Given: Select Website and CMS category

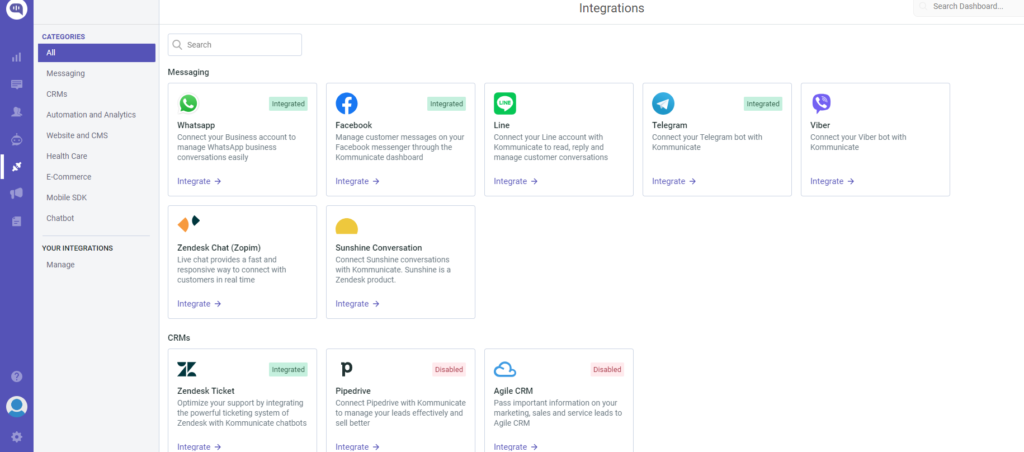Looking at the screenshot, I should [x=77, y=135].
